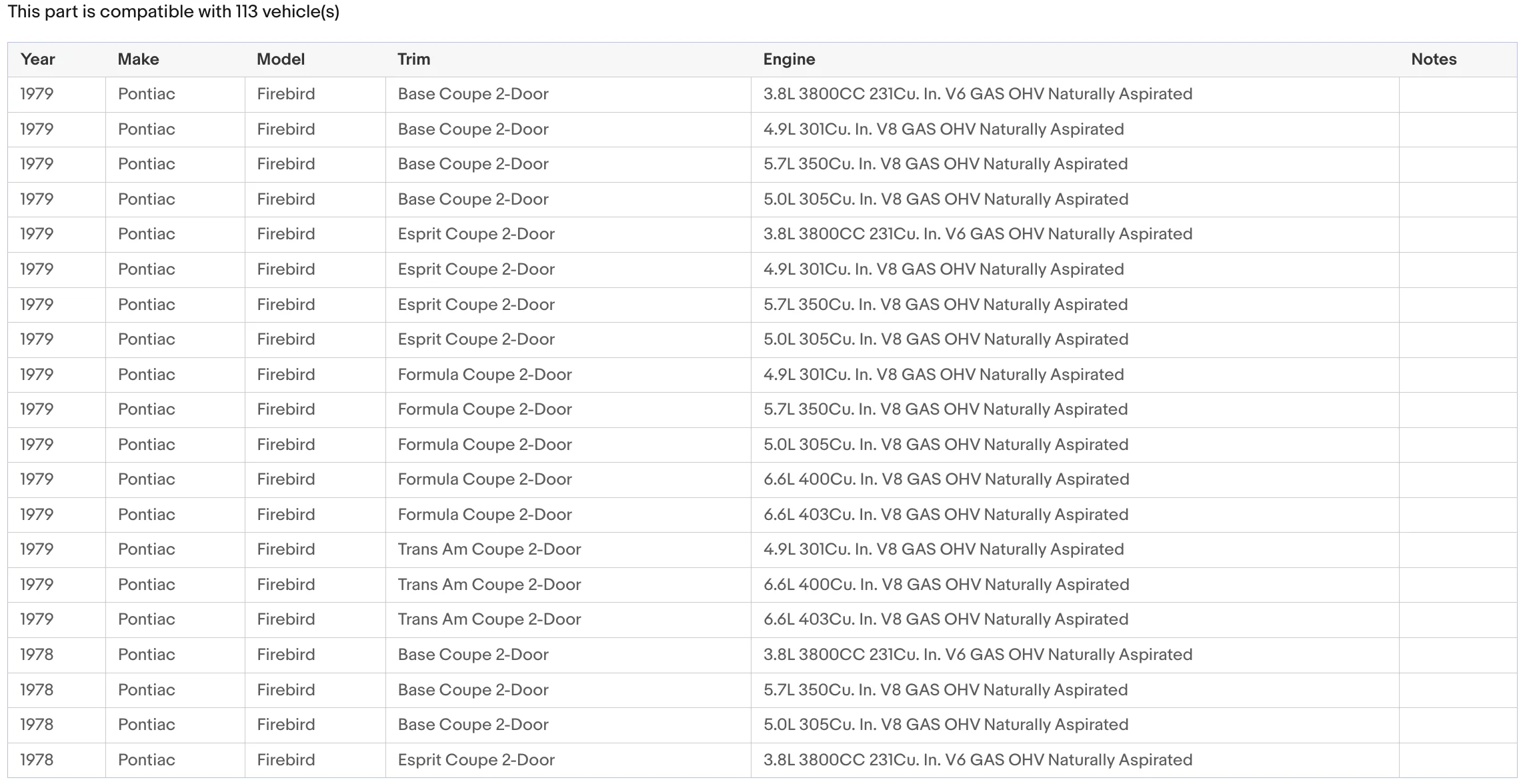Click year '1979' in Formula Coupe 6.6L 400Cu row
Viewport: 1523px width, 784px height.
tap(37, 479)
